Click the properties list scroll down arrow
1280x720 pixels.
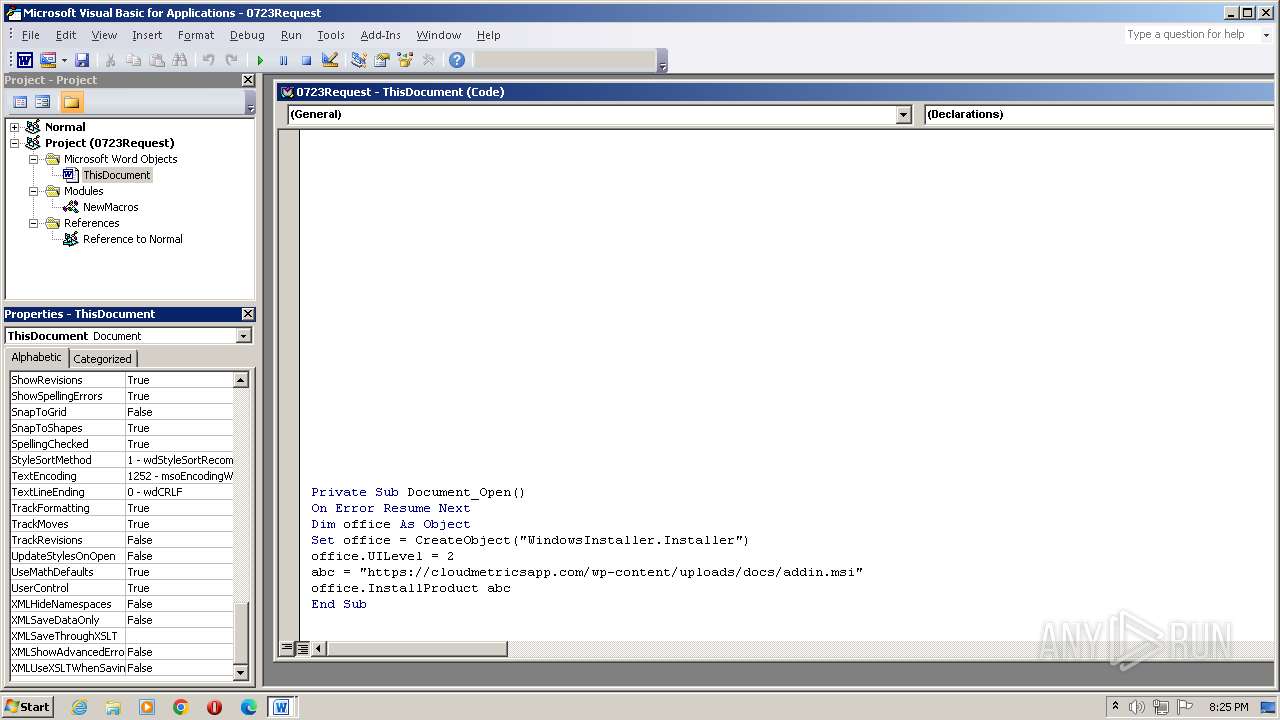[241, 672]
